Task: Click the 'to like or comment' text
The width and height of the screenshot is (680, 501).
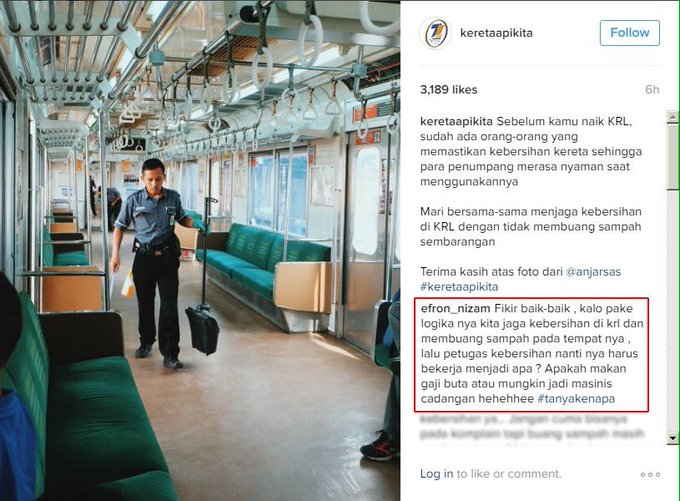Action: [x=509, y=474]
